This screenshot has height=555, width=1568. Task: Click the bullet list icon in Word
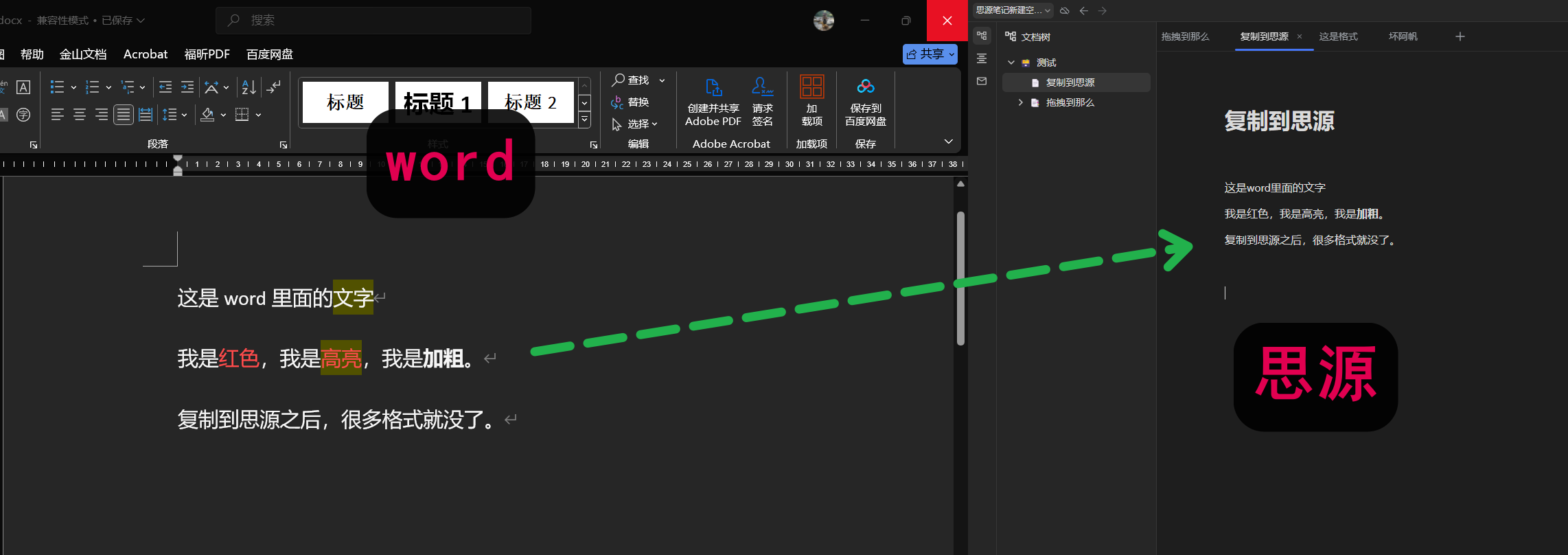coord(58,87)
